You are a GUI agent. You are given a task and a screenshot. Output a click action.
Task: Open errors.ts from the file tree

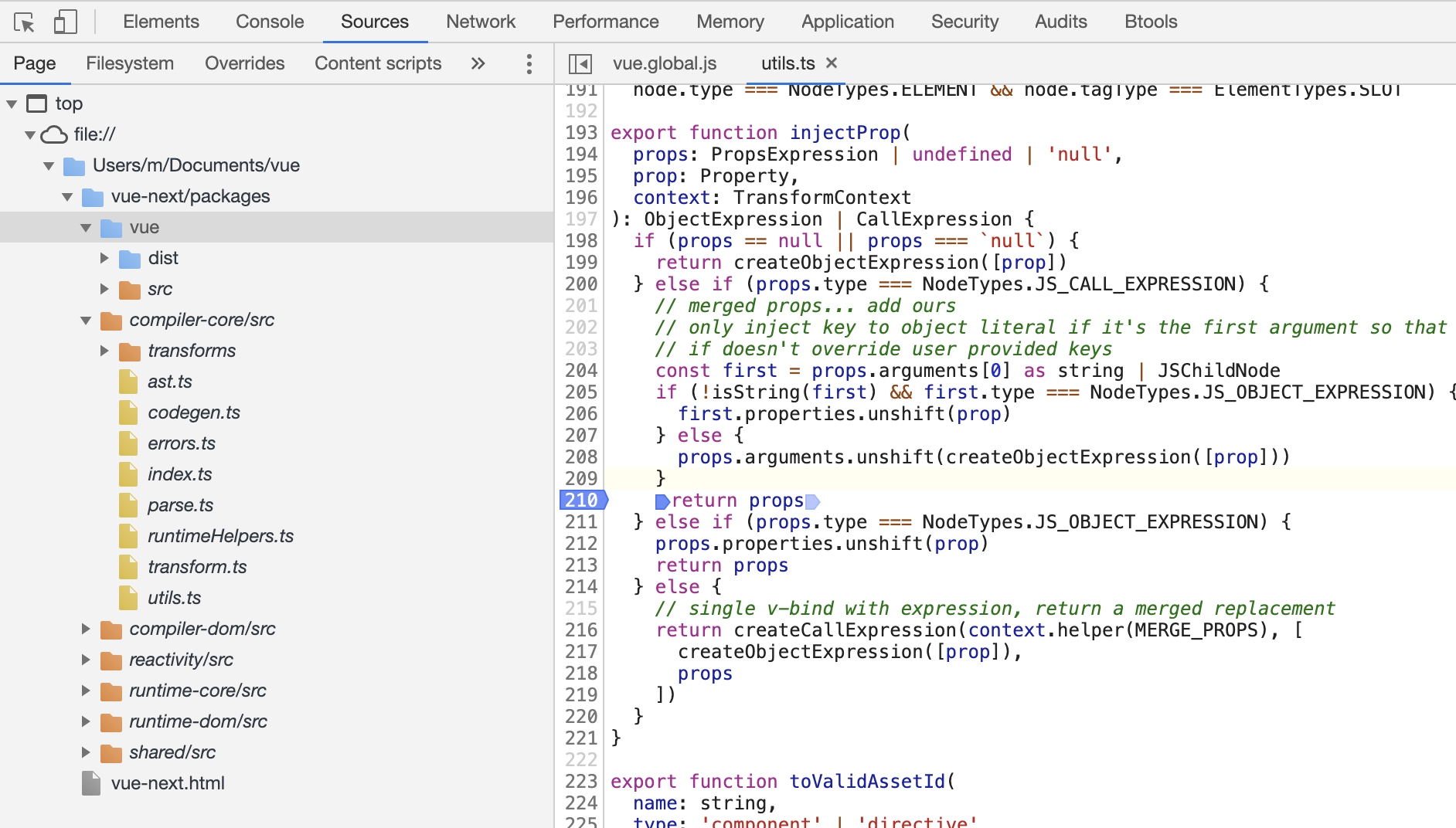[x=182, y=443]
